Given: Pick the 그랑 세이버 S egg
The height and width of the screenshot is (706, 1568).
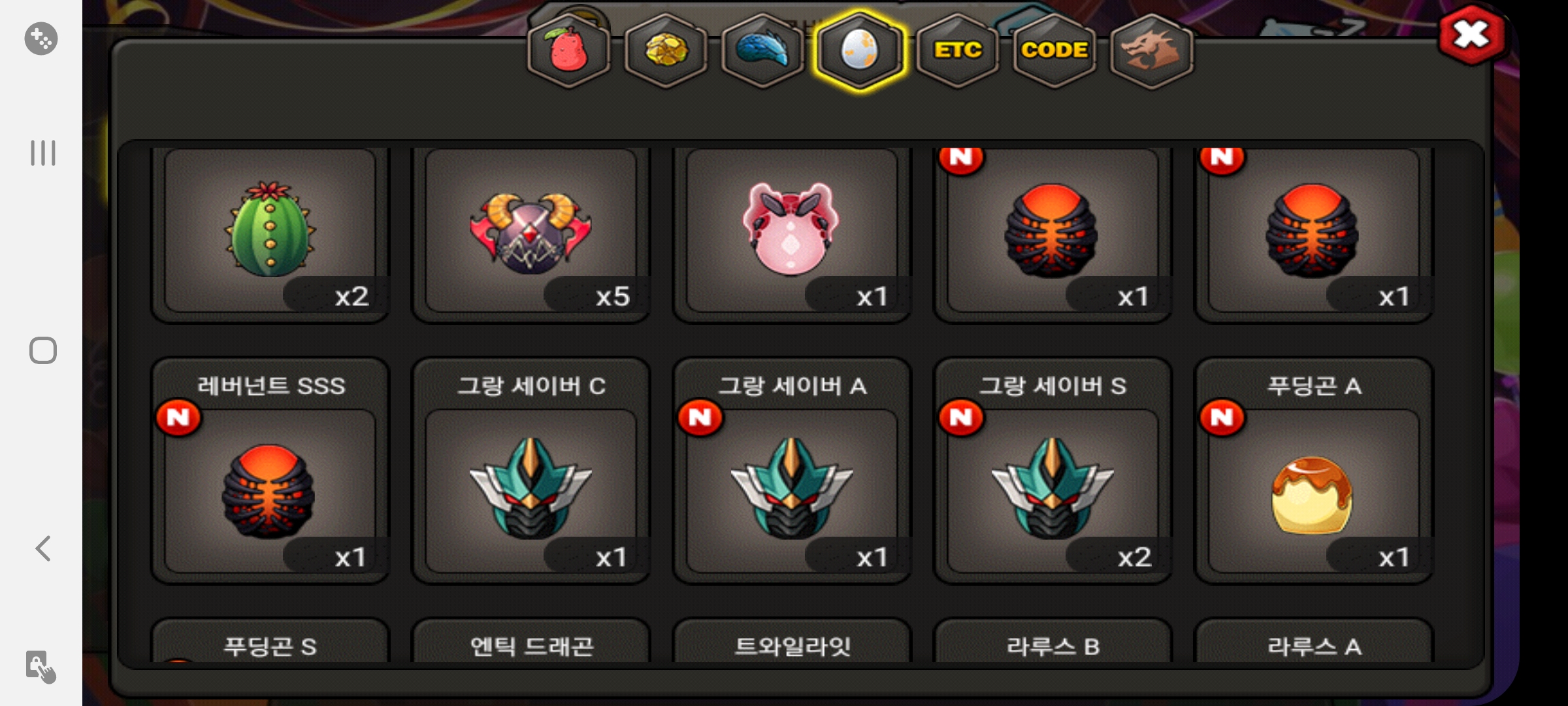Looking at the screenshot, I should [1053, 469].
